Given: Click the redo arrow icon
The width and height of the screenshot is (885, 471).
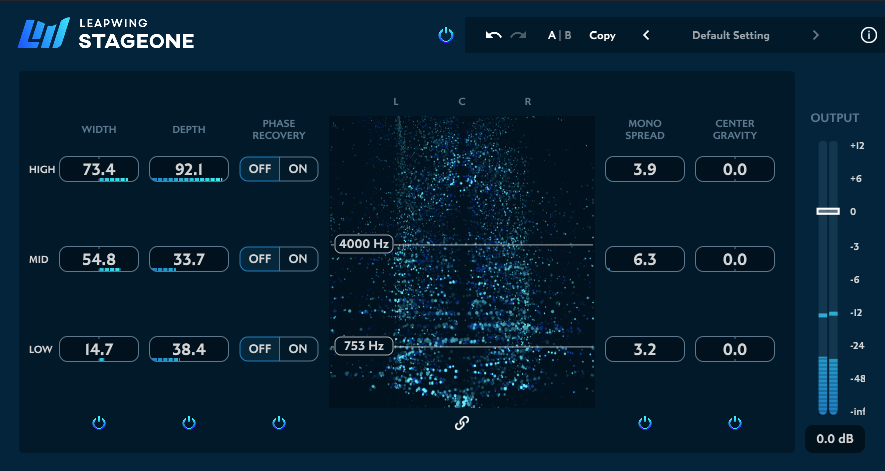Looking at the screenshot, I should click(x=518, y=36).
